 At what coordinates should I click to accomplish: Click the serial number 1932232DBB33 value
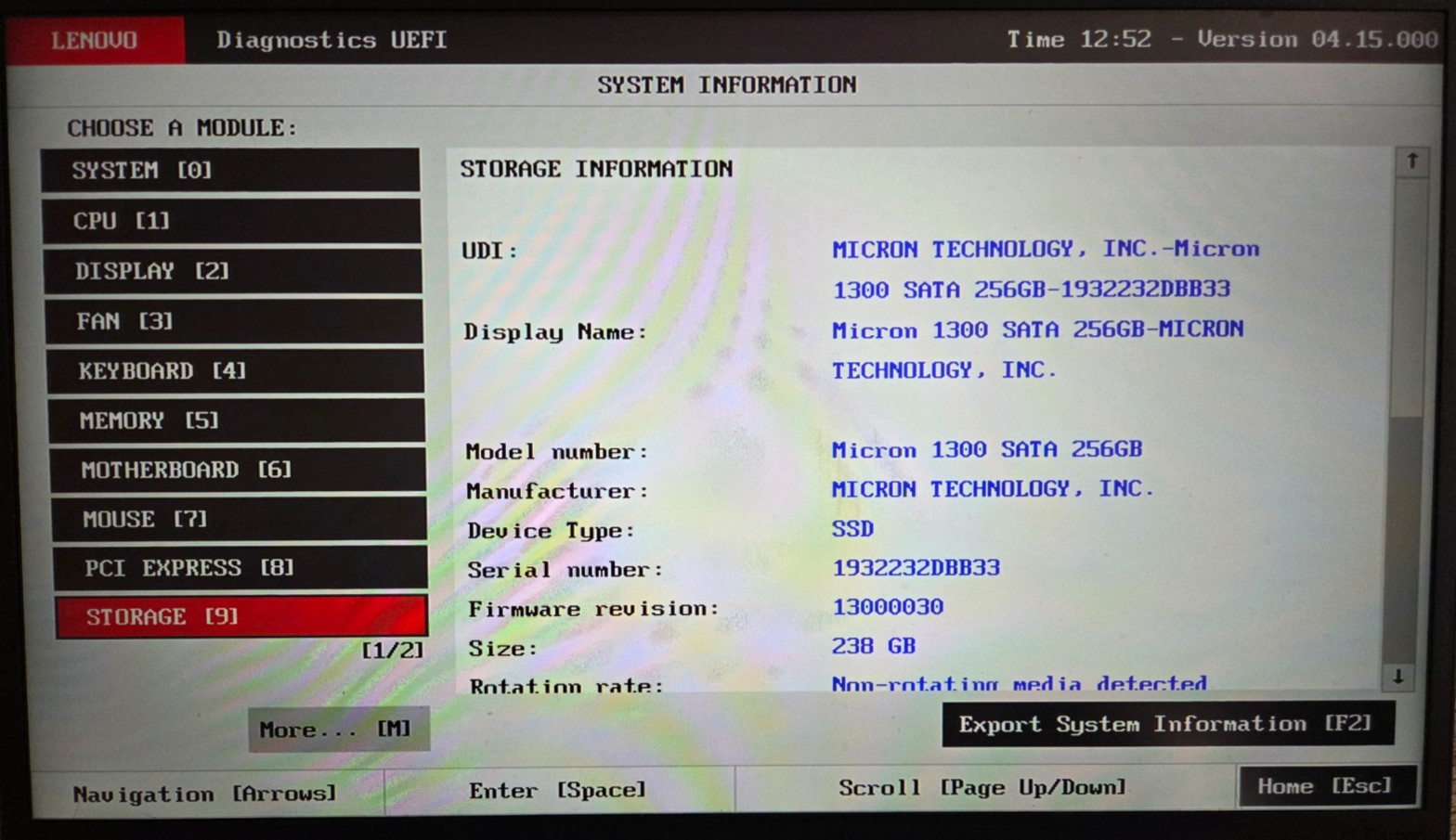[x=916, y=567]
